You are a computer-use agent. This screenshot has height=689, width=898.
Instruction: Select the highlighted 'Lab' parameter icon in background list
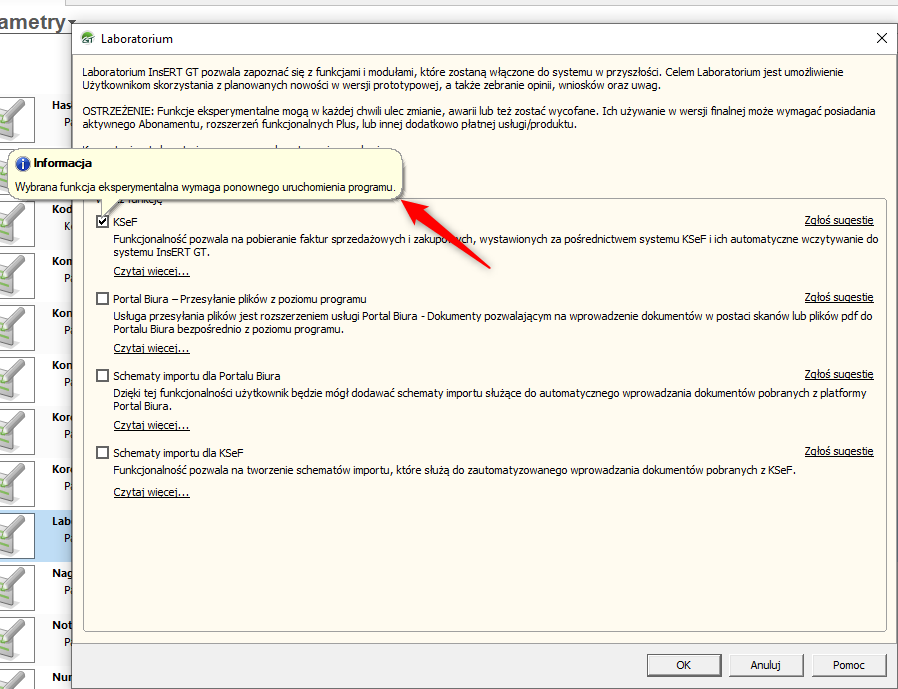point(17,536)
